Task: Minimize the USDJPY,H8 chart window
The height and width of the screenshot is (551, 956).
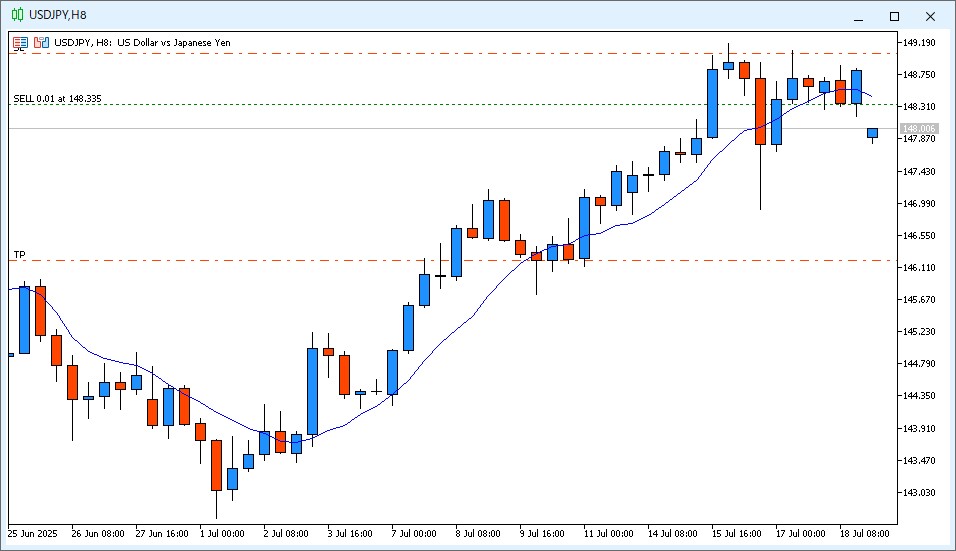Action: (858, 16)
